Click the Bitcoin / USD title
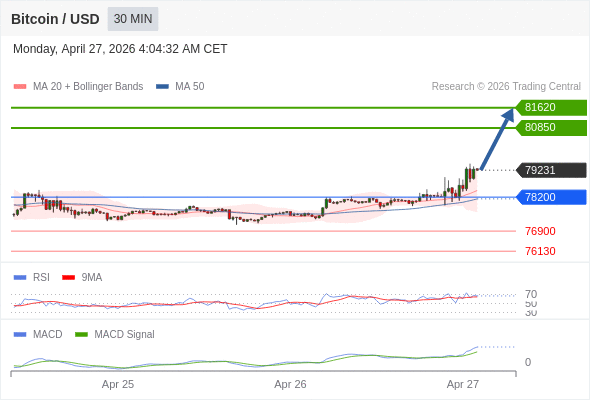Screen dimensions: 590x400 point(55,19)
